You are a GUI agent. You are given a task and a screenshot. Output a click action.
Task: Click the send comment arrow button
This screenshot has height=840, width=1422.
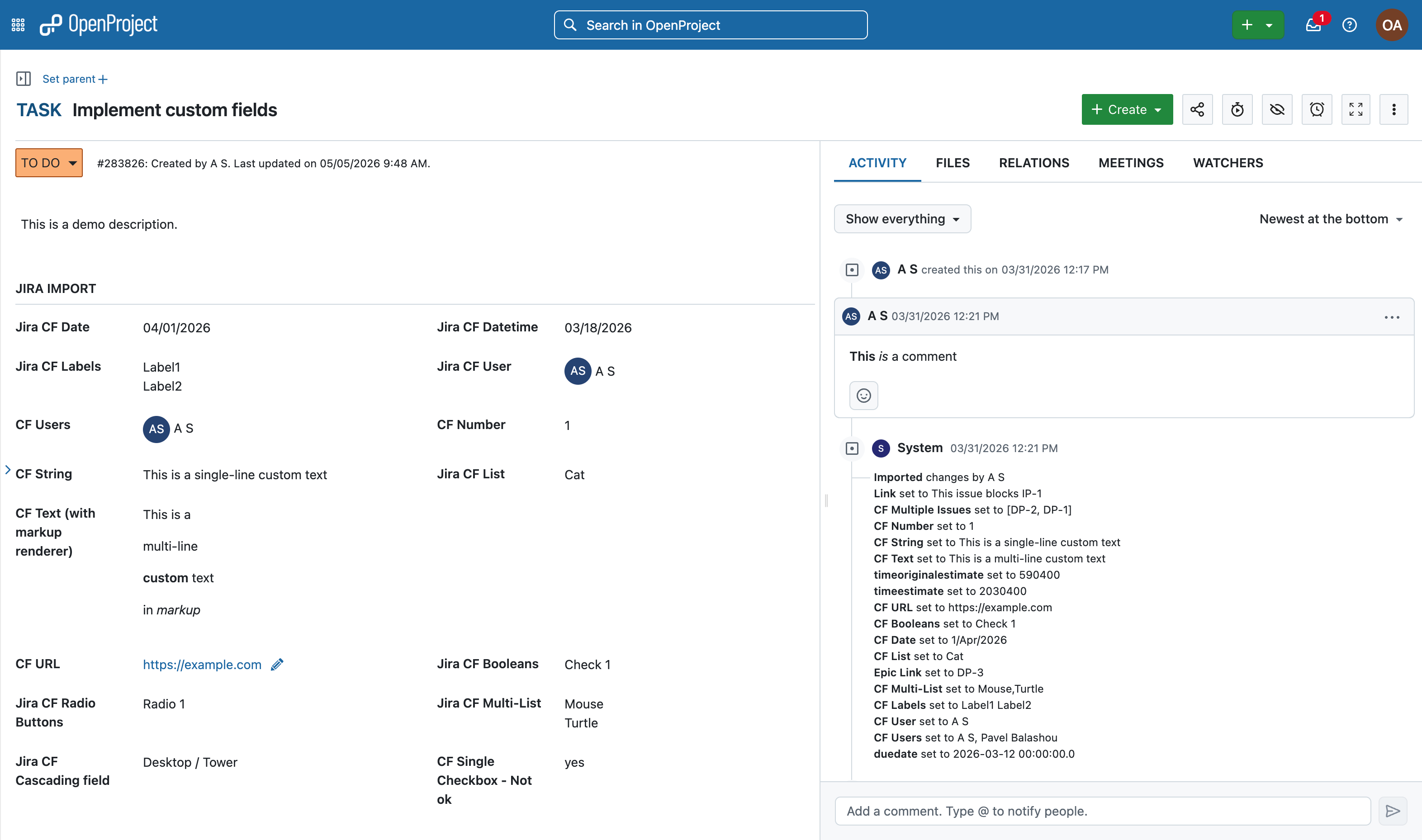(x=1393, y=811)
